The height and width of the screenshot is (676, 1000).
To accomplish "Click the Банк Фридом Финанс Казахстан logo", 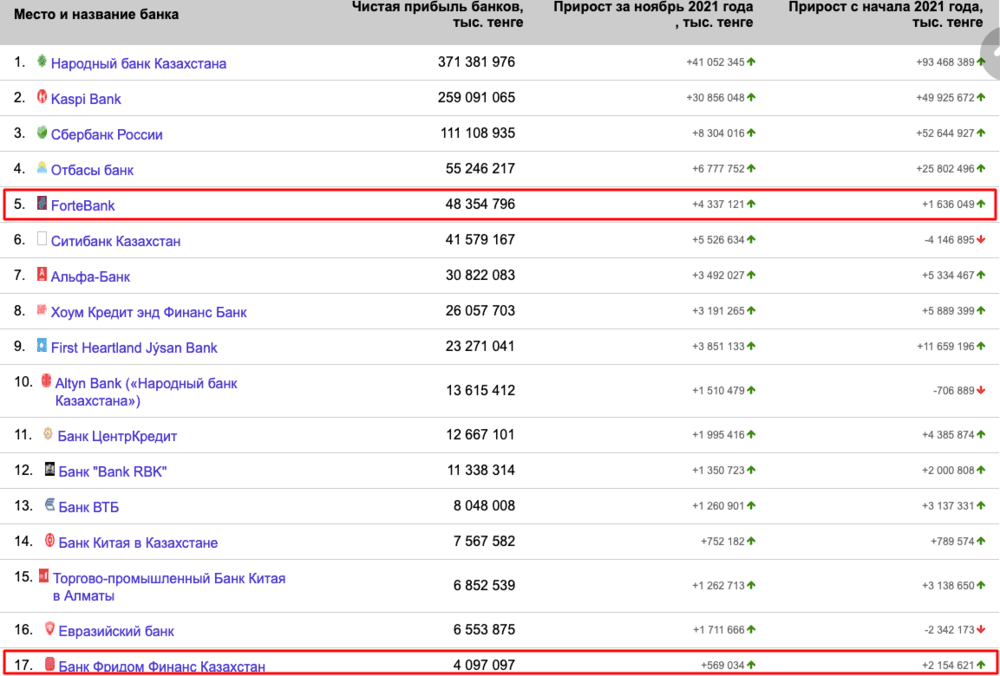I will click(x=50, y=665).
